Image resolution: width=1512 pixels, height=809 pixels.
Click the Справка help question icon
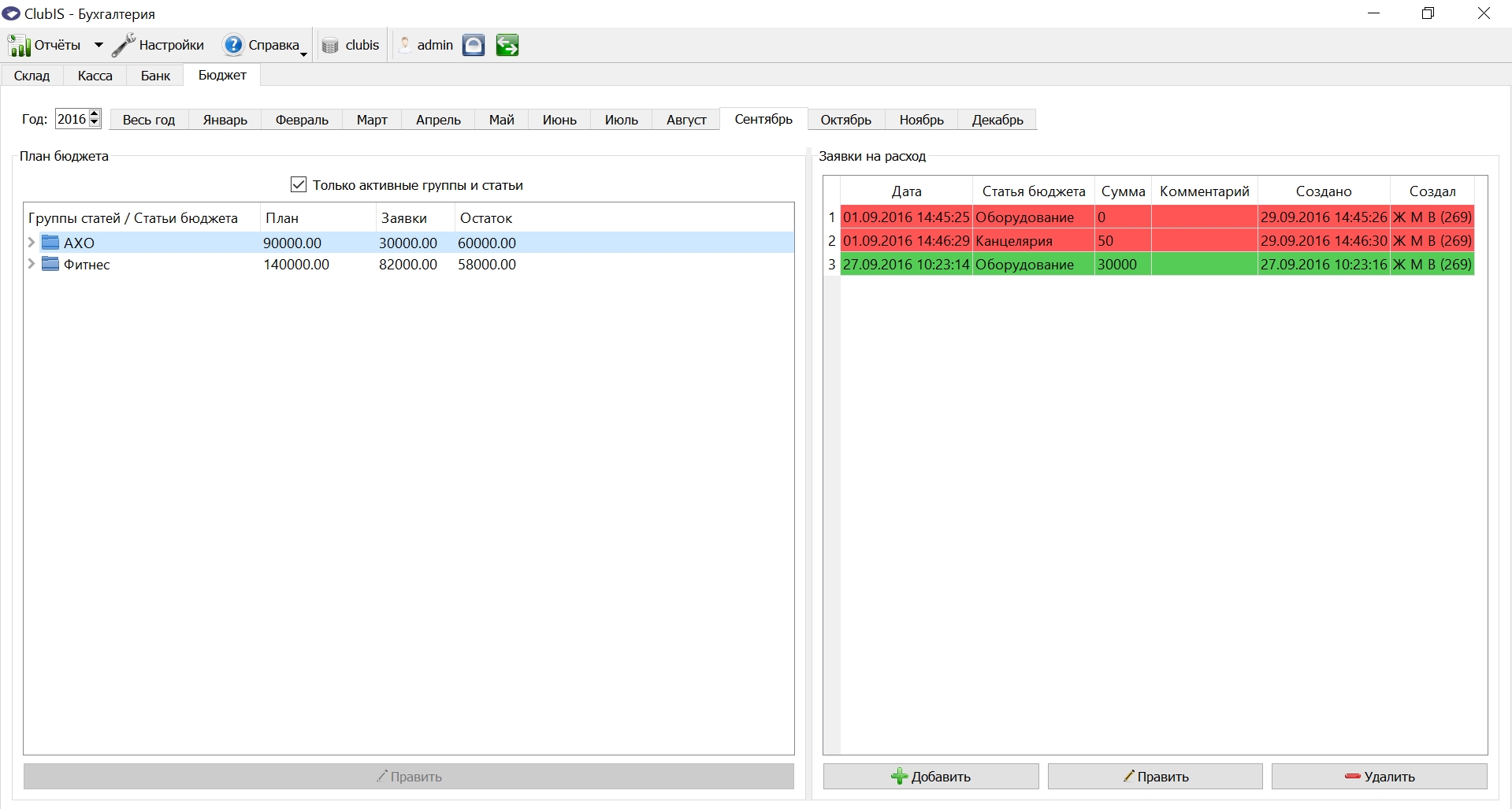[233, 46]
